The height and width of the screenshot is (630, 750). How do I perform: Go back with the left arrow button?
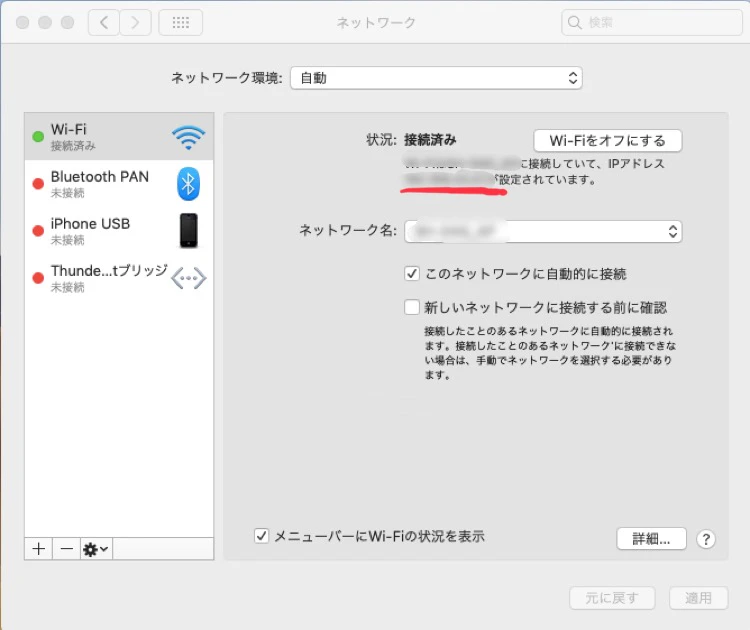coord(104,22)
